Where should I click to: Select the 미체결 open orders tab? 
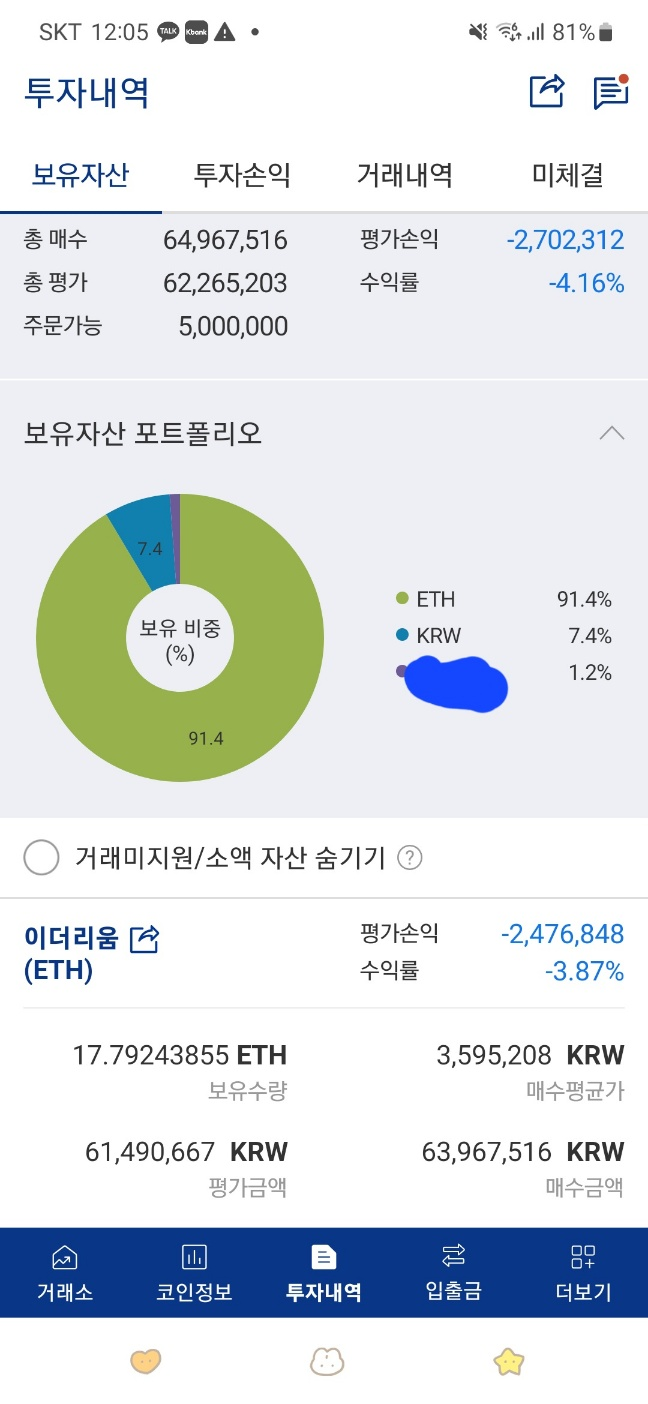coord(565,173)
